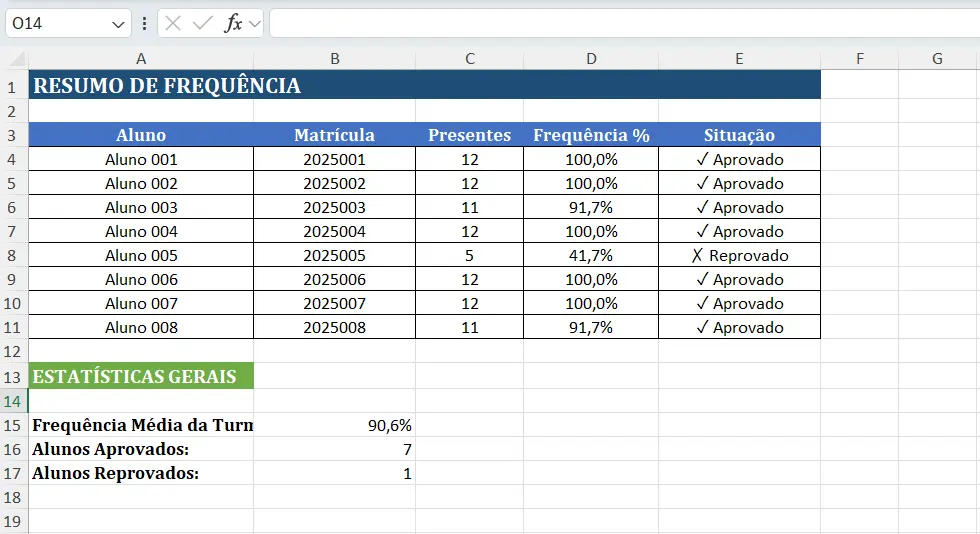Select the column B header
Viewport: 980px width, 534px height.
coord(334,59)
